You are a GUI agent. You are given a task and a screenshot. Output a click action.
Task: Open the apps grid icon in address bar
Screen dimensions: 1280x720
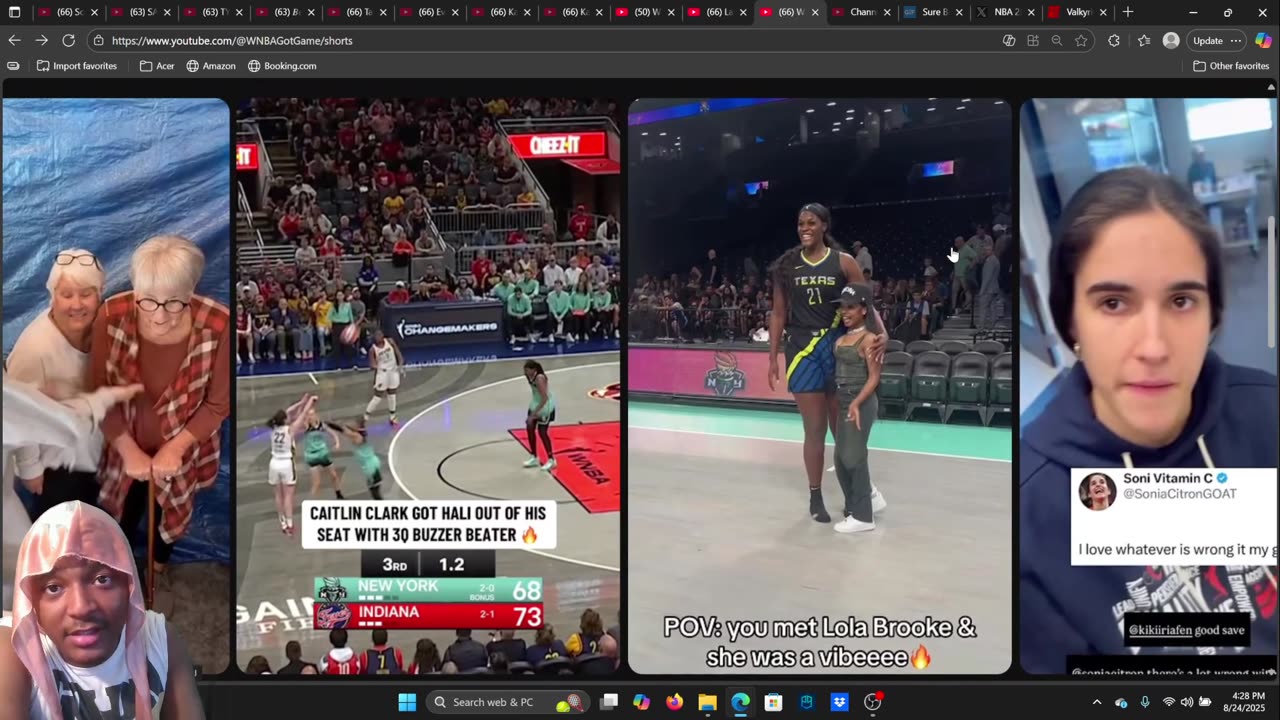click(x=1033, y=41)
